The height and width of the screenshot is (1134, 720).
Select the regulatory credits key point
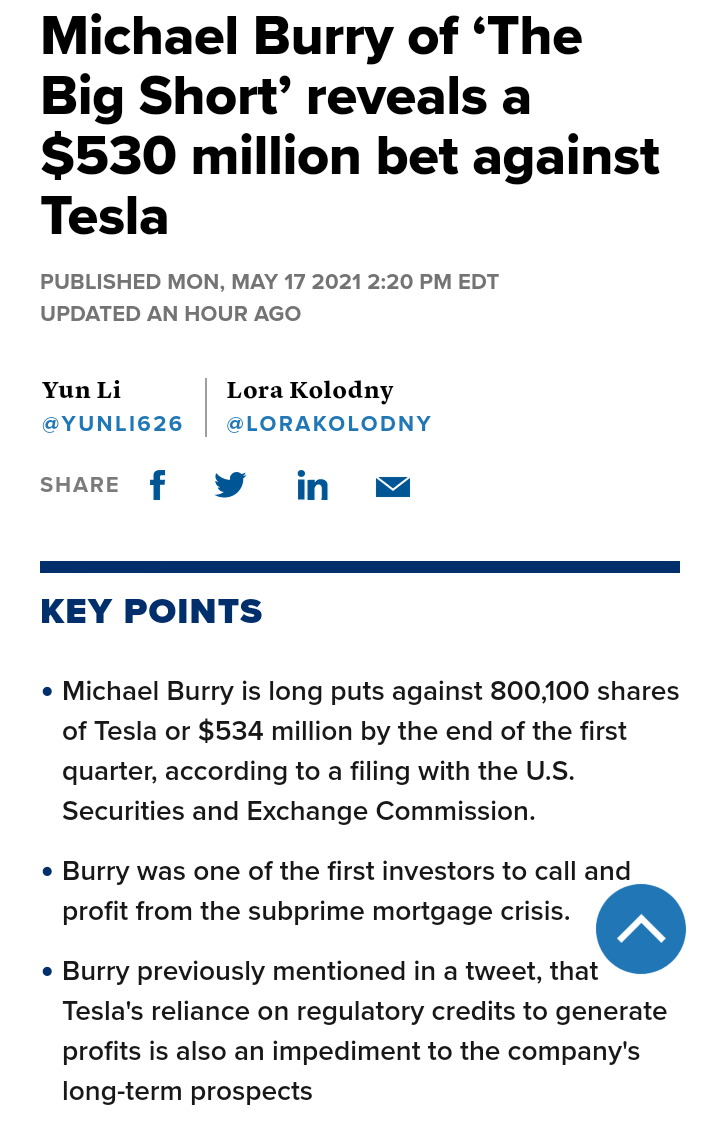click(x=364, y=1031)
